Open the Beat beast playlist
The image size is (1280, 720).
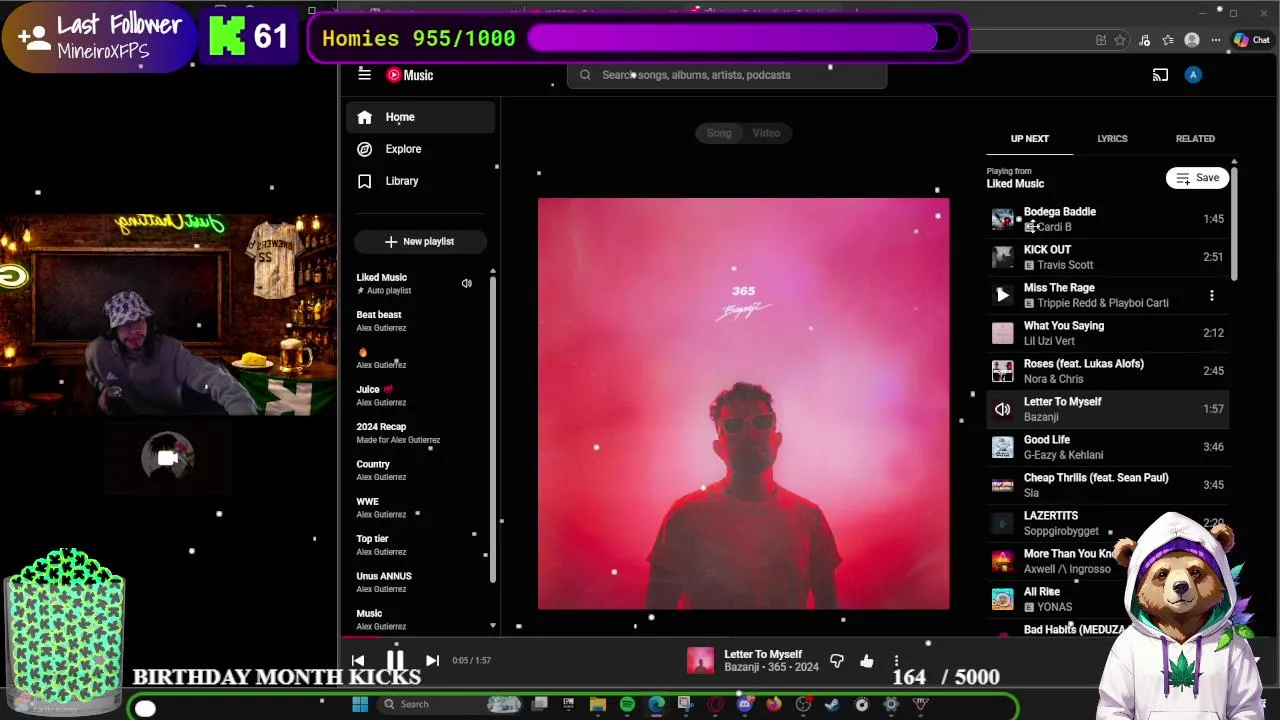tap(419, 321)
